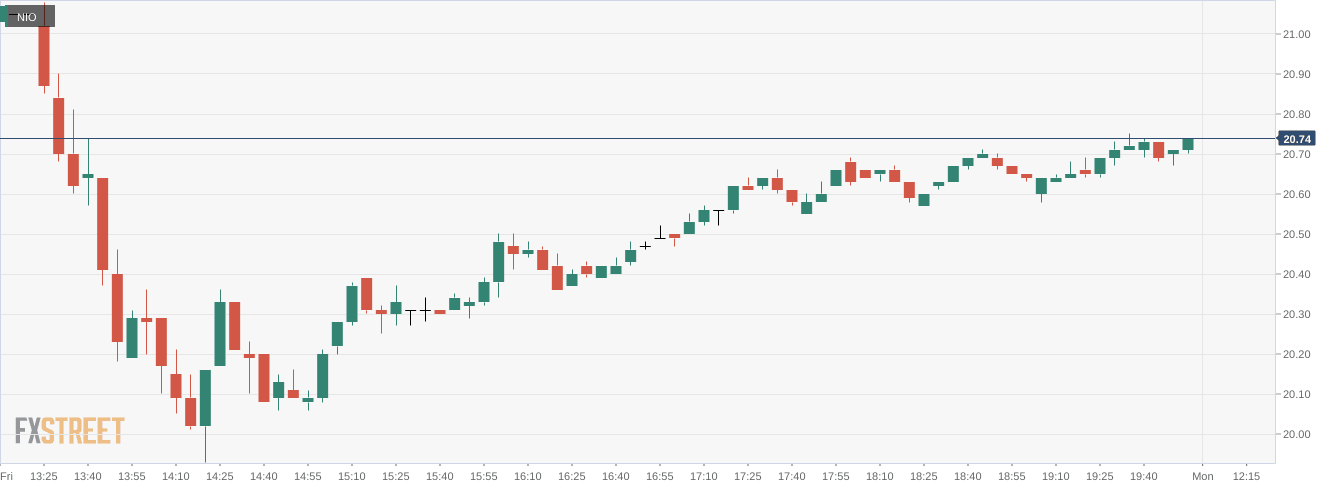Click the NIO symbol label
The image size is (1340, 489).
pos(30,16)
